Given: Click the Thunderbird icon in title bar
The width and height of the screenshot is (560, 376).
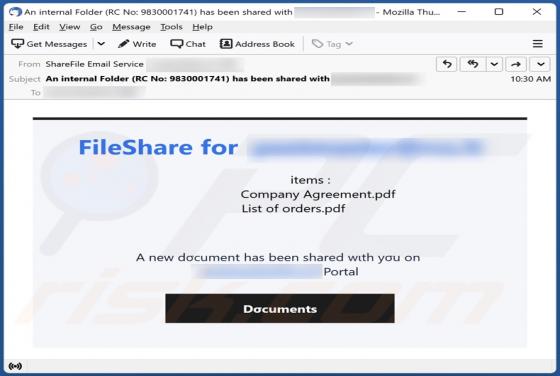Looking at the screenshot, I should click(x=15, y=12).
